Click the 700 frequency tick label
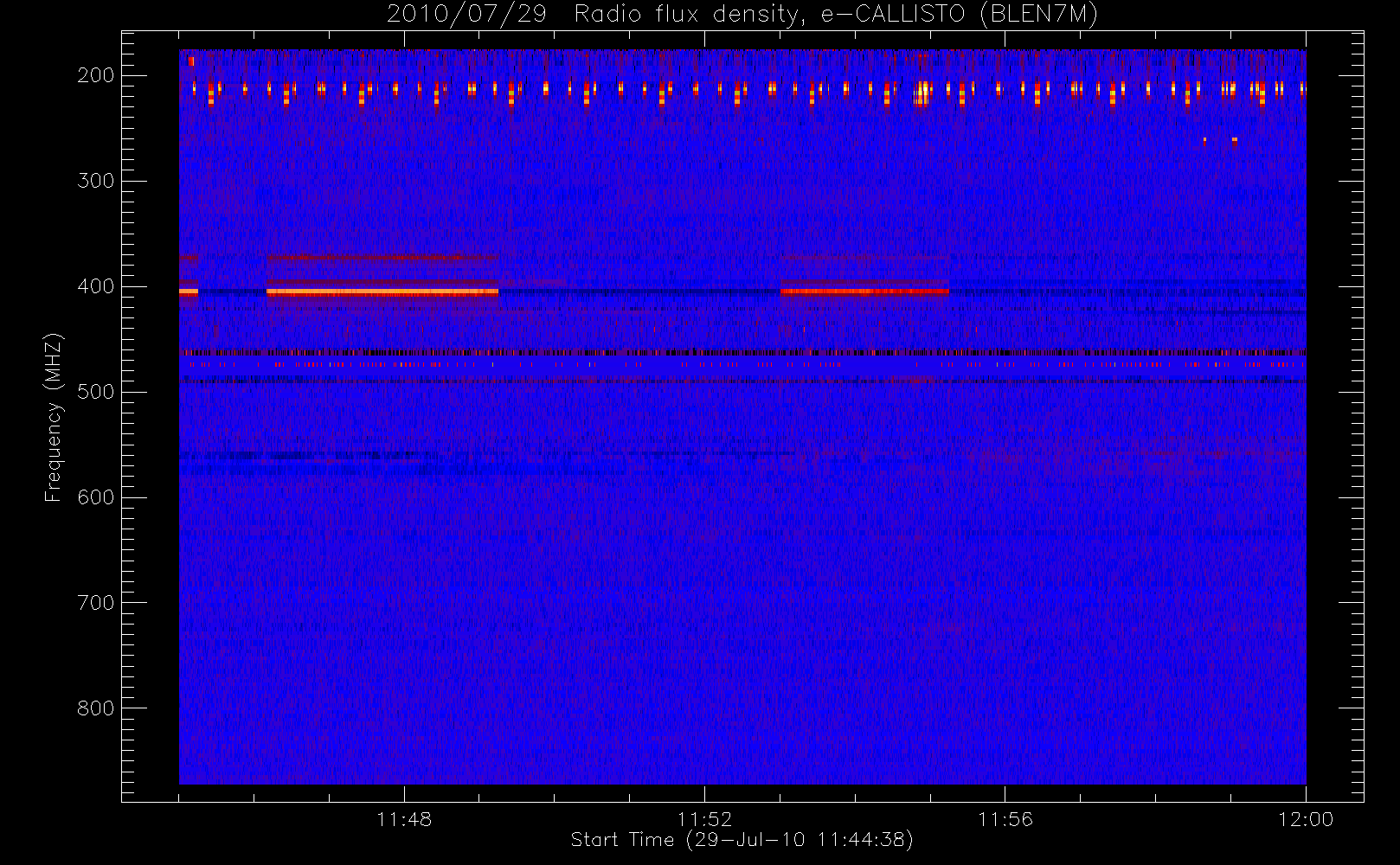 [x=96, y=603]
